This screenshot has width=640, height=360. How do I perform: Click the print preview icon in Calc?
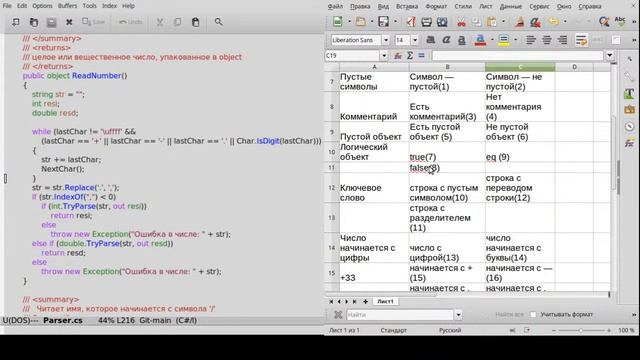[442, 22]
